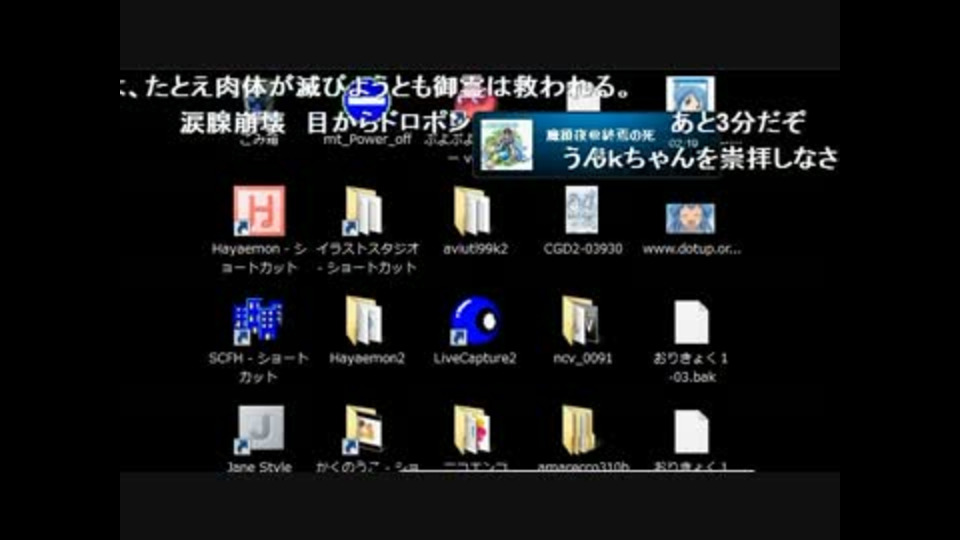Open the かくのうこ shortcut folder

(x=364, y=430)
